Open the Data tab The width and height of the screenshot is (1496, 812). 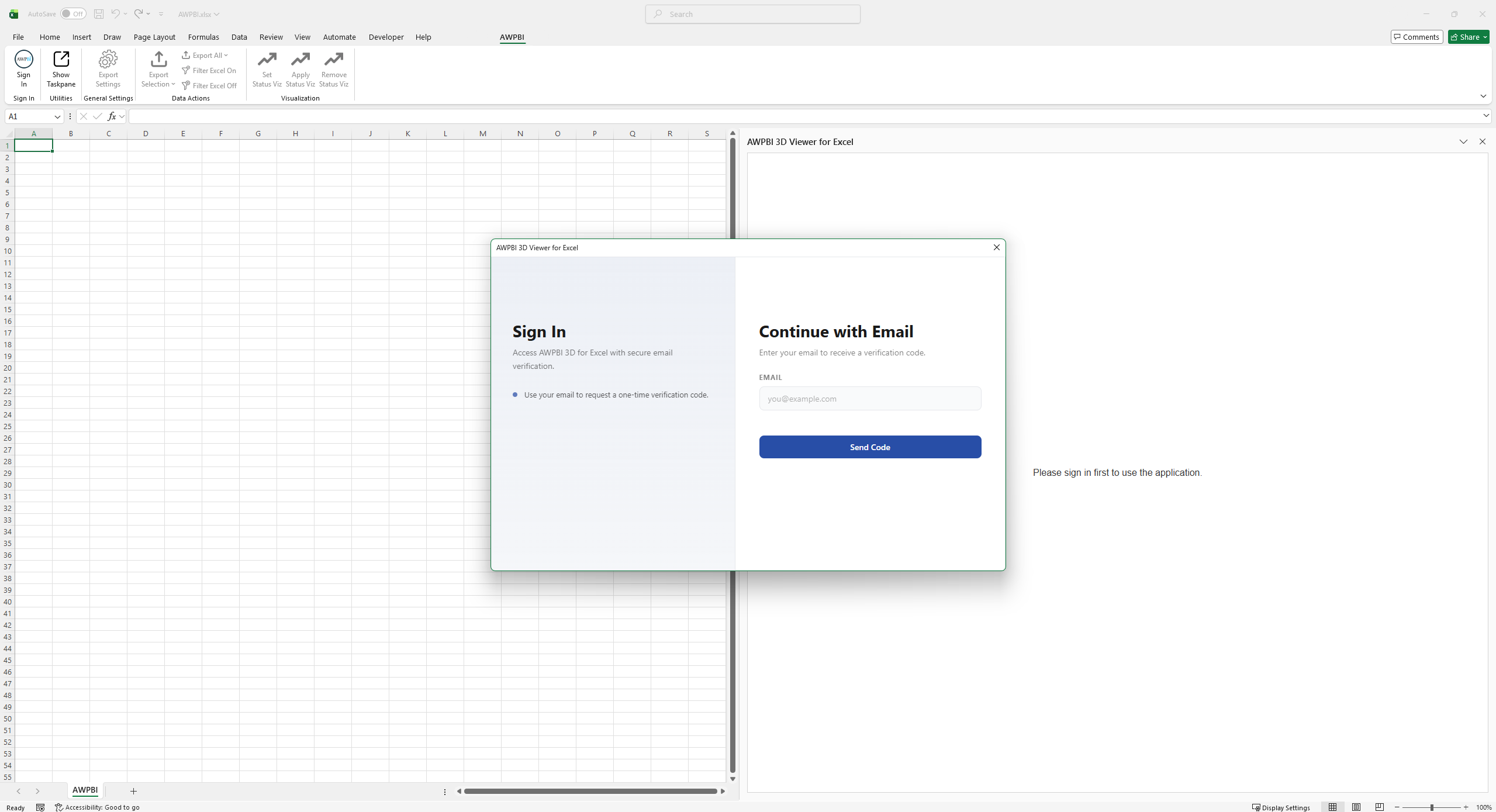click(239, 37)
